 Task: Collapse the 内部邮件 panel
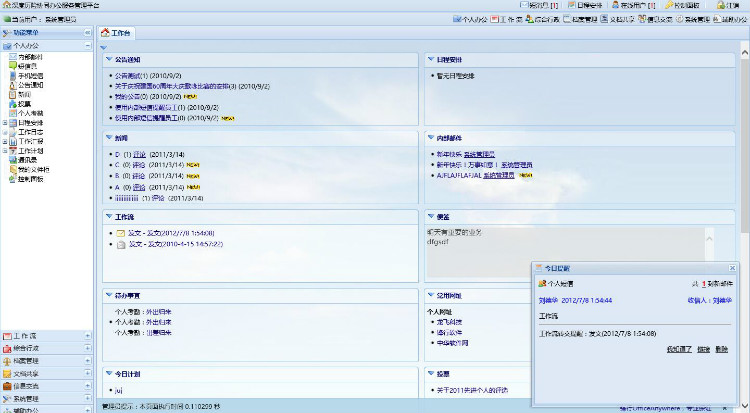(430, 135)
